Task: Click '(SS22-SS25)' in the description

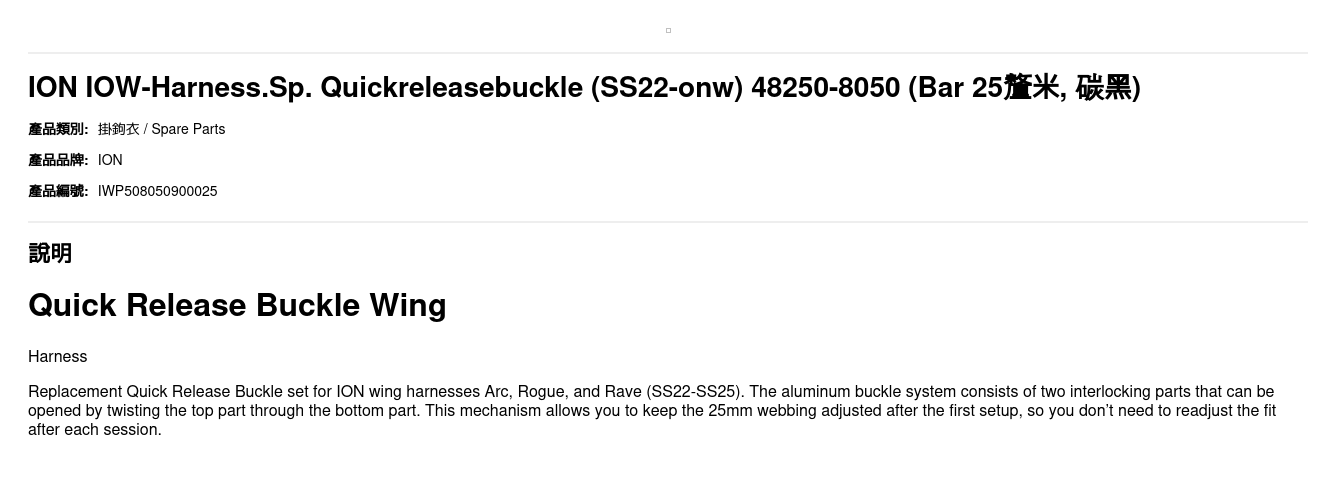Action: point(695,392)
